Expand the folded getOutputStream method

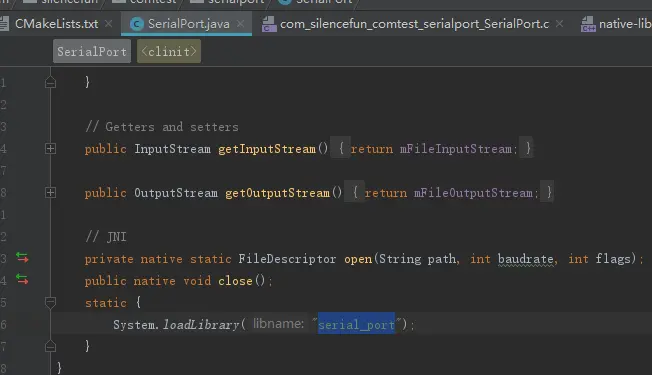pyautogui.click(x=50, y=192)
